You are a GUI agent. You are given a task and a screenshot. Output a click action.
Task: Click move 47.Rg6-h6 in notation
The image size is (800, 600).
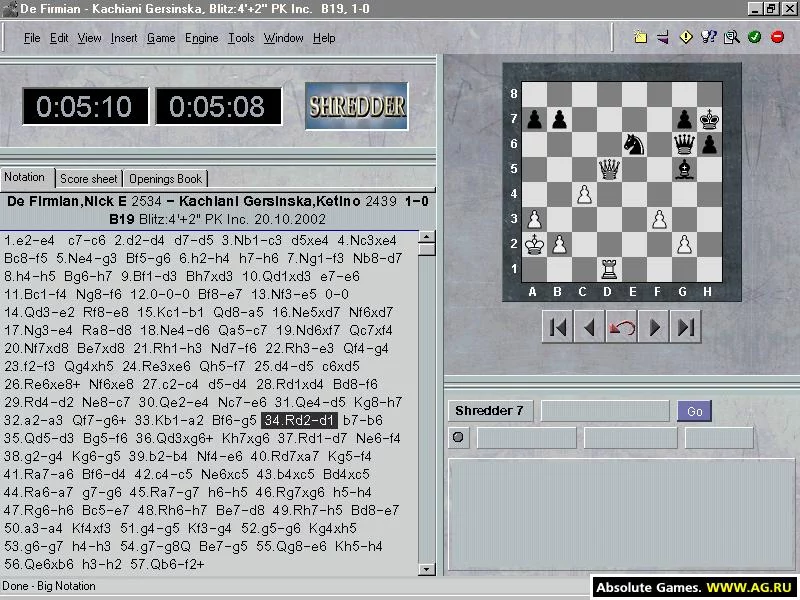pos(38,510)
